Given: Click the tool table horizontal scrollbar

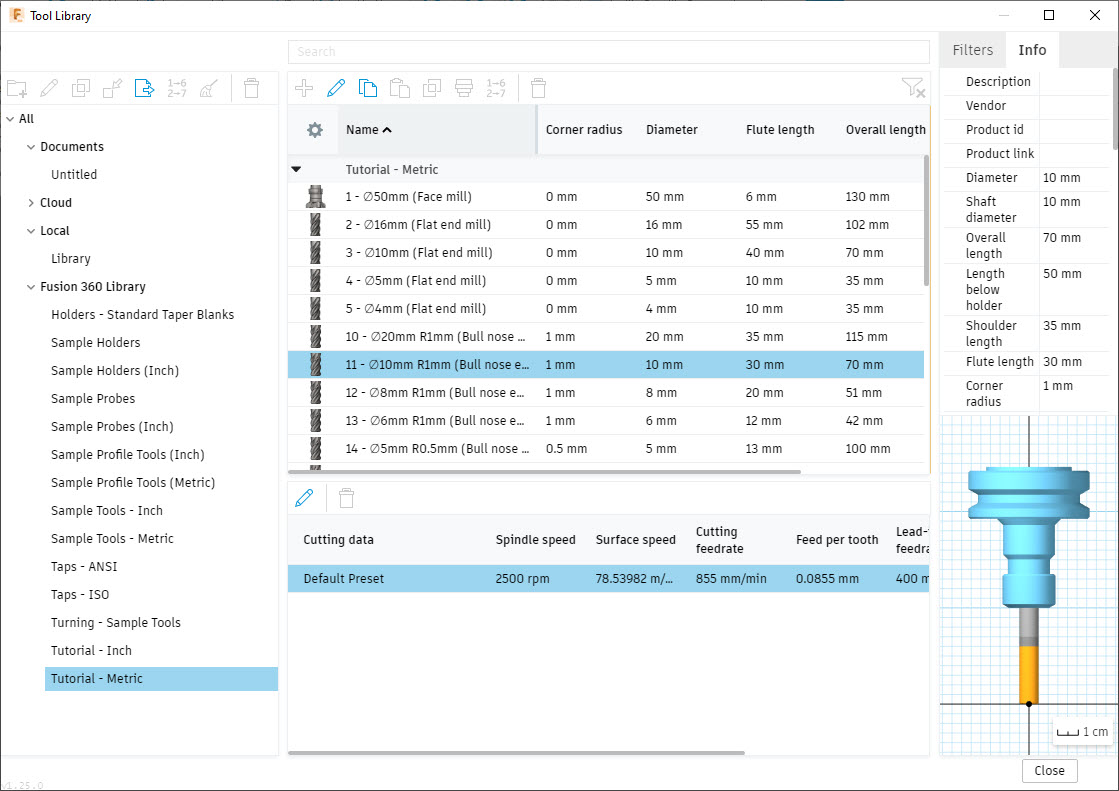Looking at the screenshot, I should pyautogui.click(x=544, y=472).
